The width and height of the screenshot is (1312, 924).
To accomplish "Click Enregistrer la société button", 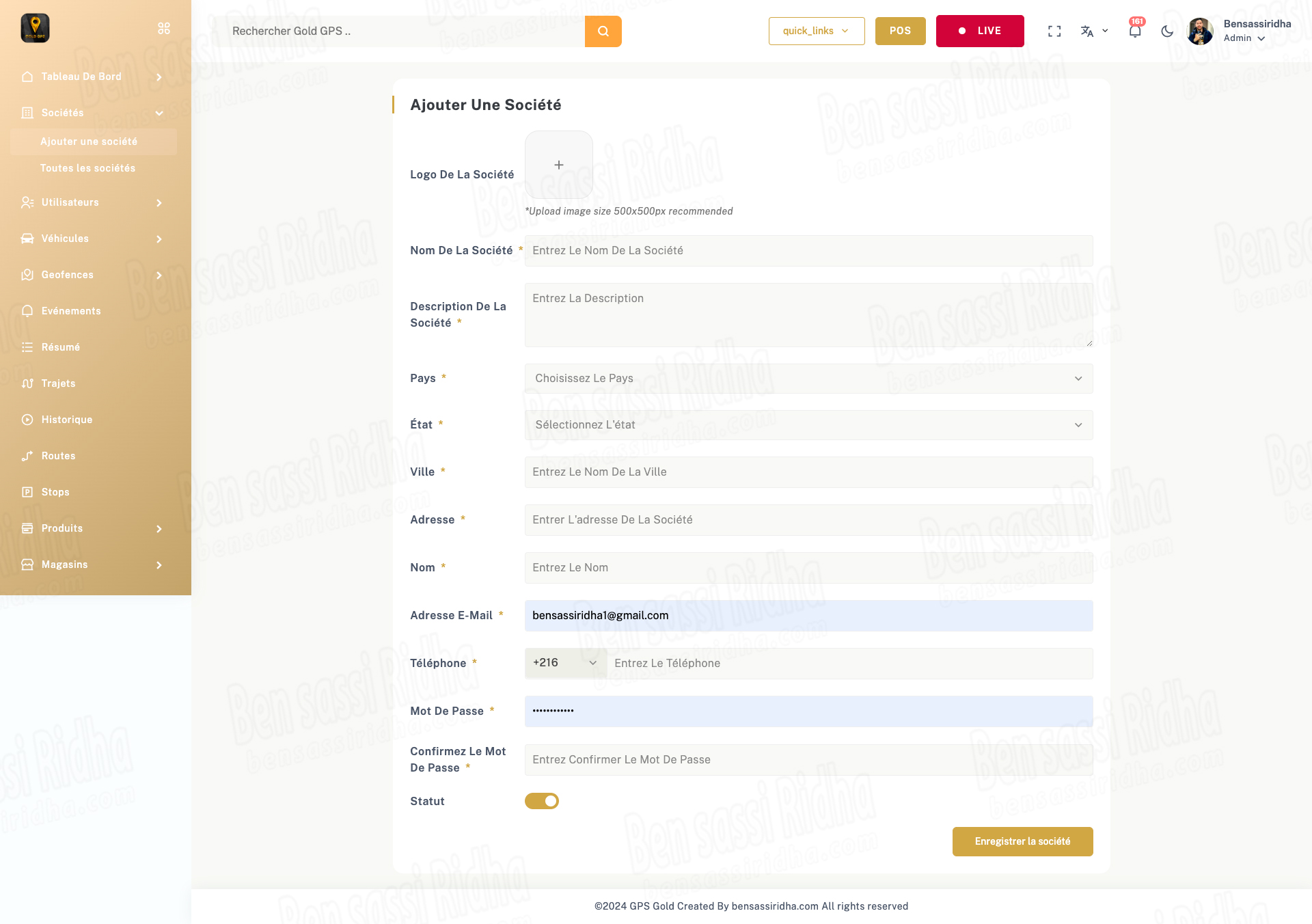I will 1022,841.
